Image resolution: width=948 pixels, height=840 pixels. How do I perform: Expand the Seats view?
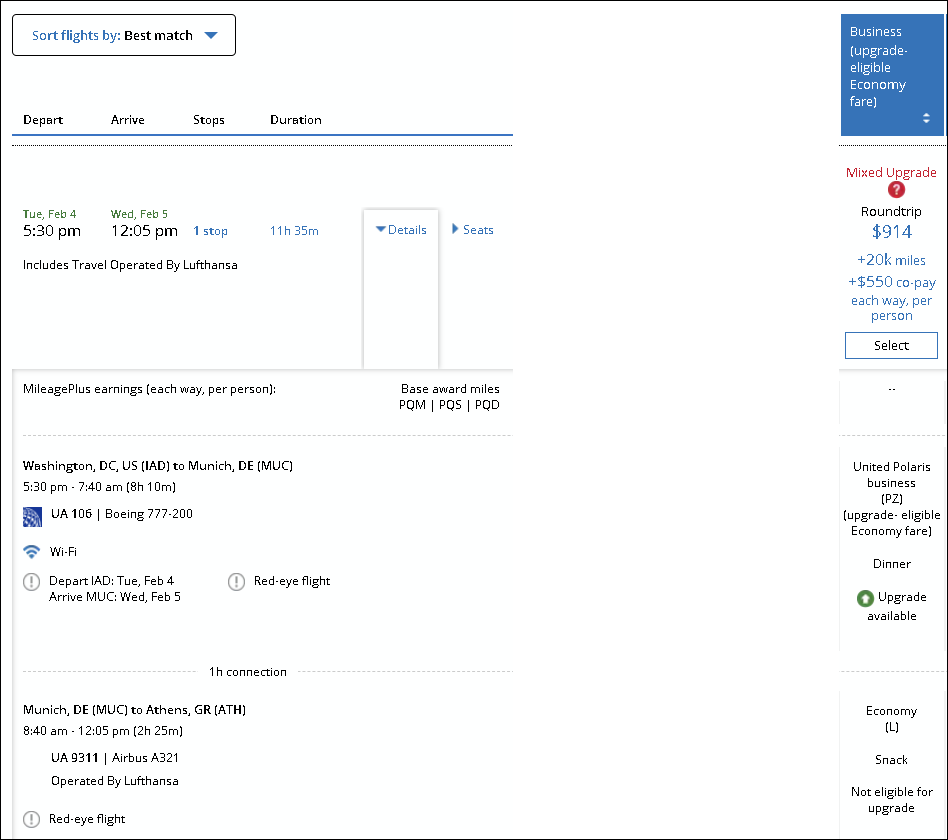click(473, 230)
